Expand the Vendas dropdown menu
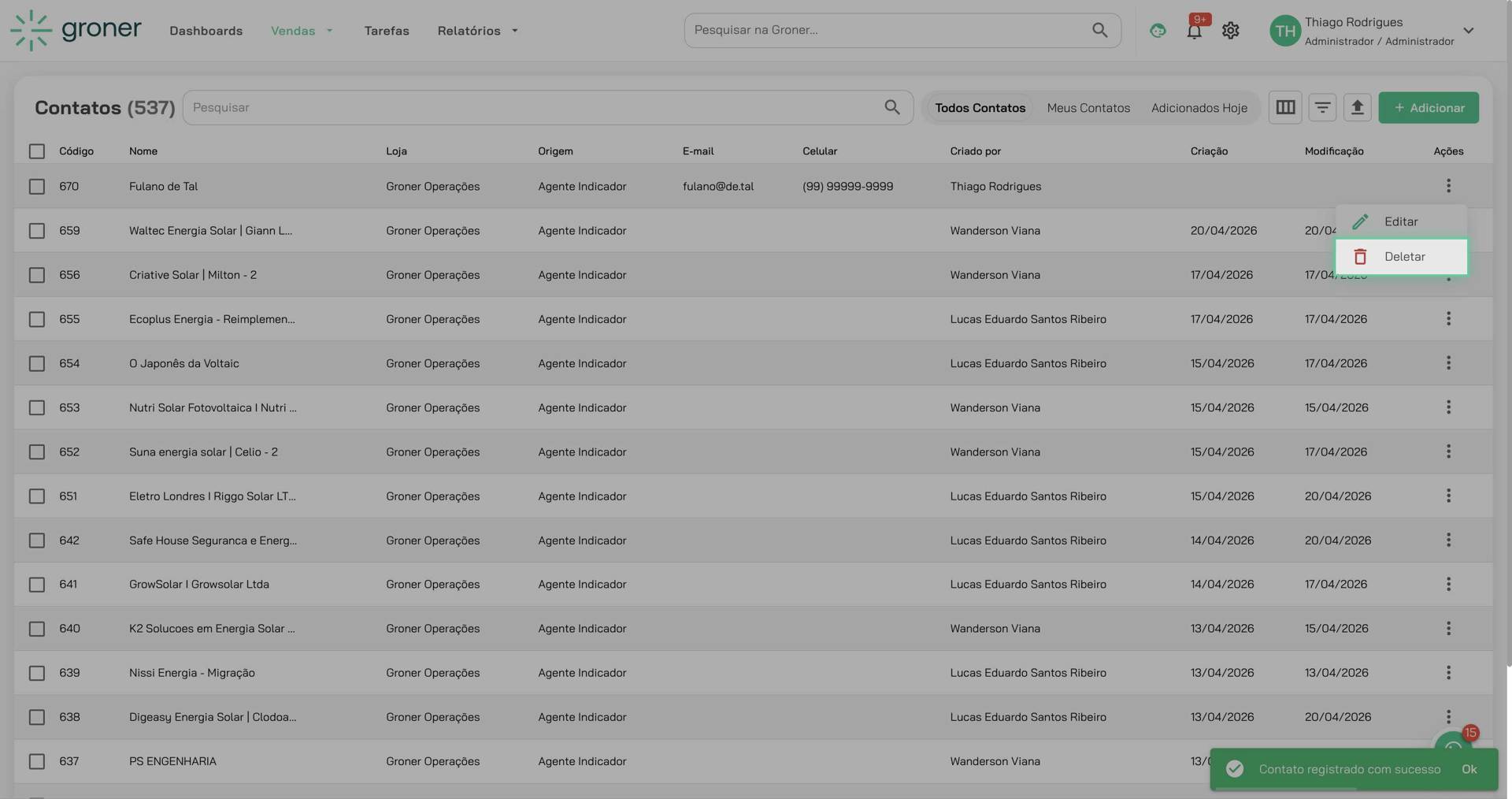Image resolution: width=1512 pixels, height=799 pixels. click(302, 31)
